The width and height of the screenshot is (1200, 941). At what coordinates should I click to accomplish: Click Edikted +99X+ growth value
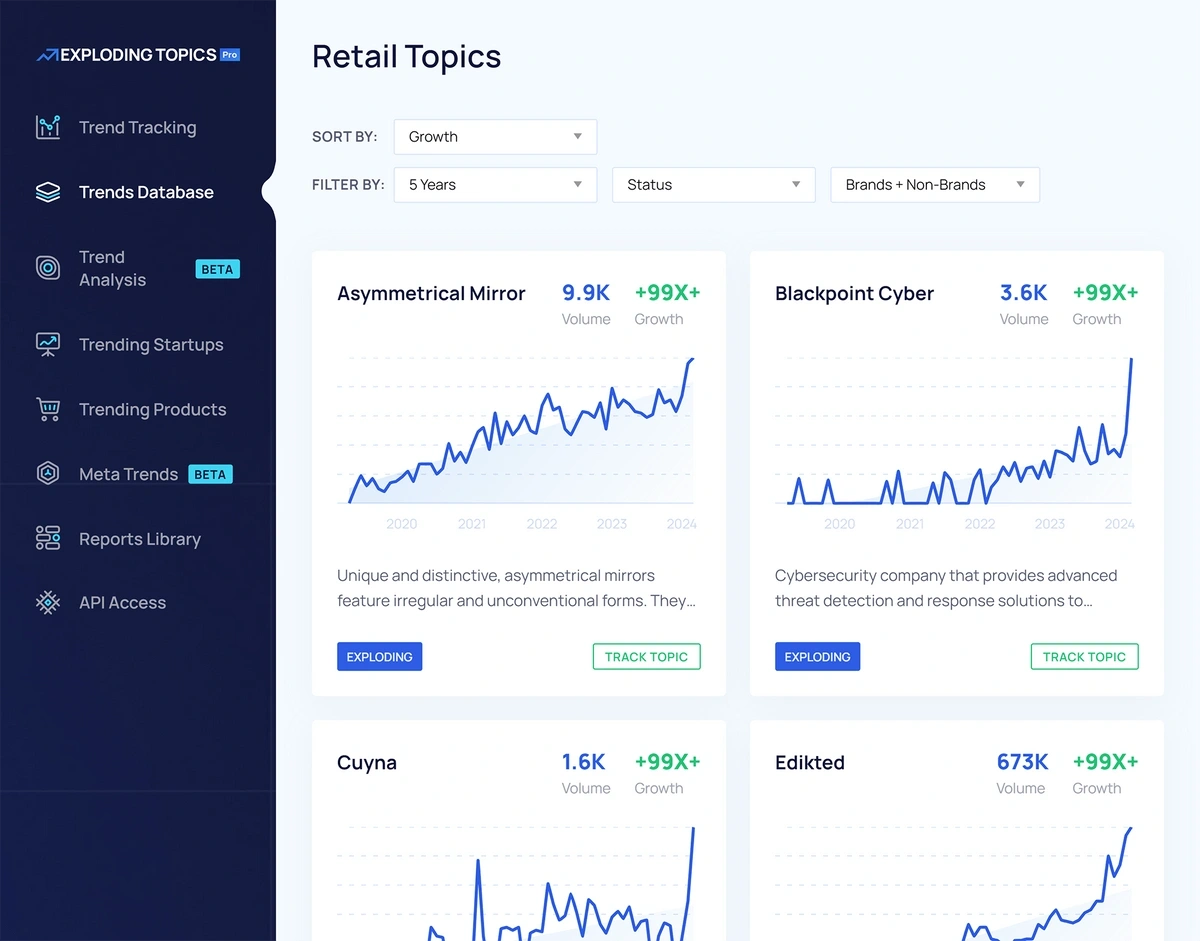(x=1105, y=762)
